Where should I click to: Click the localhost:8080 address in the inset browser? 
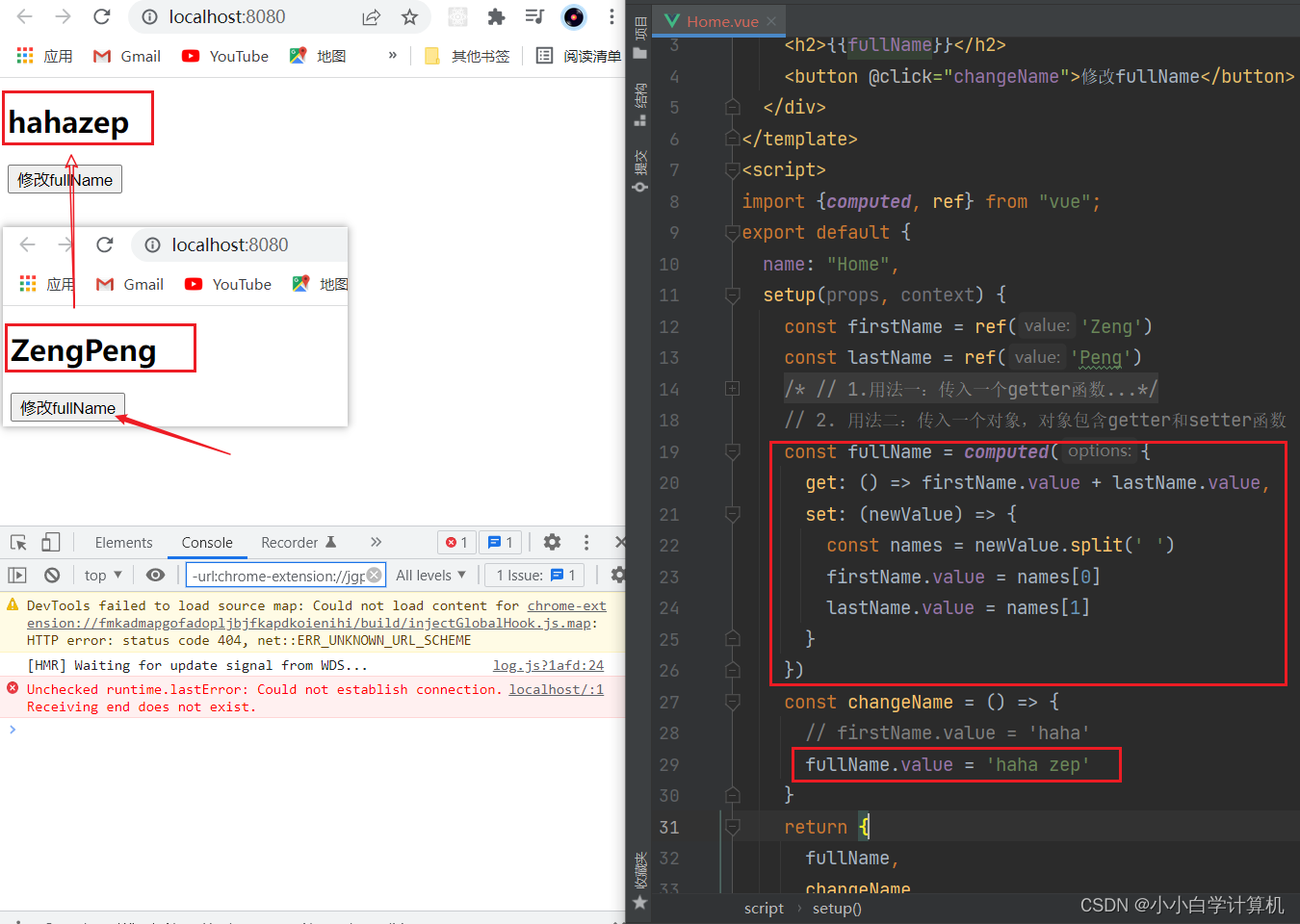tap(230, 244)
